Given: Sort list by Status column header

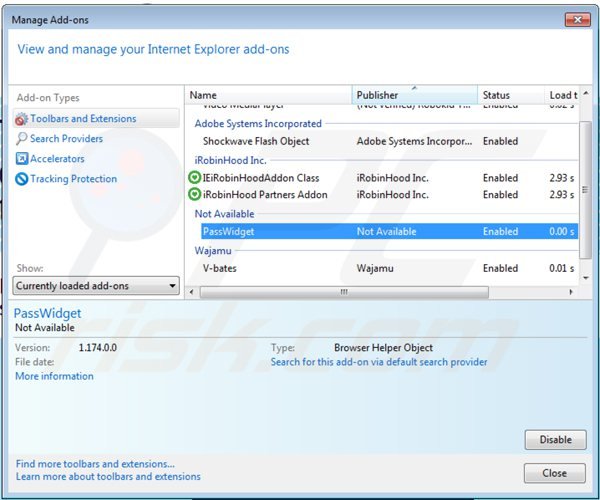Looking at the screenshot, I should (x=511, y=95).
